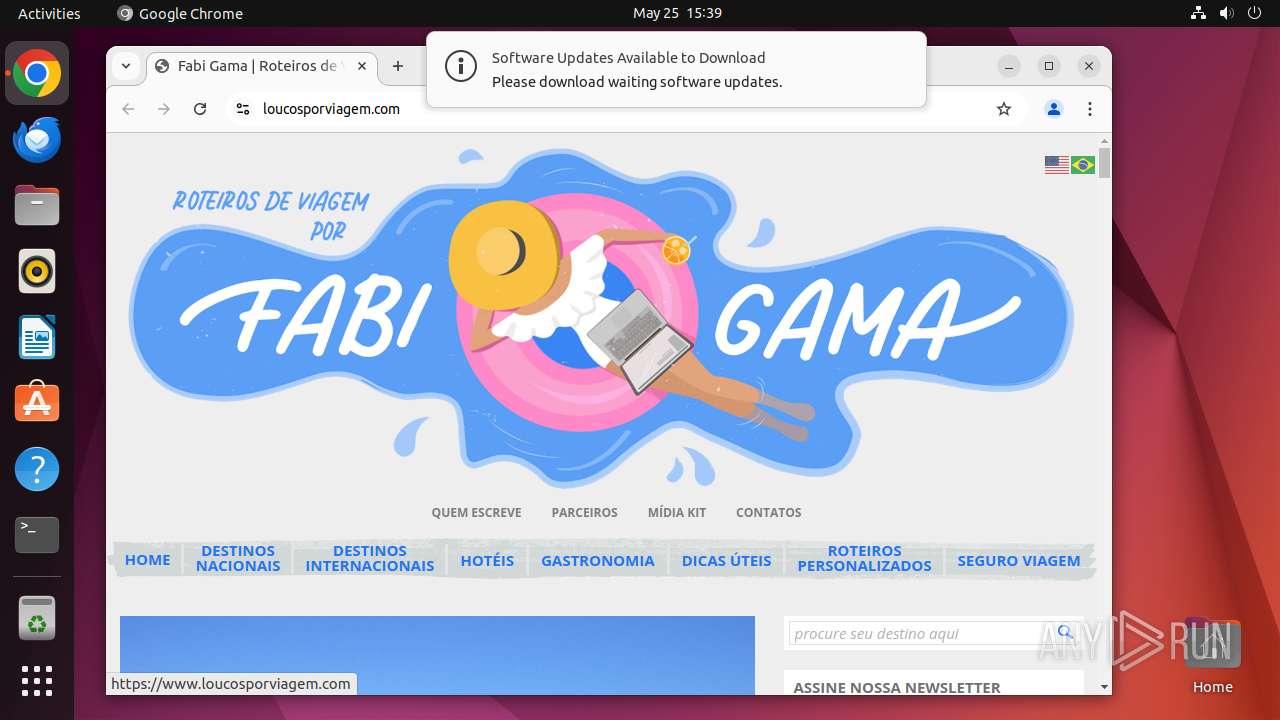Open Google Chrome app menu in top bar
Screen dimensions: 1280x720
180,13
